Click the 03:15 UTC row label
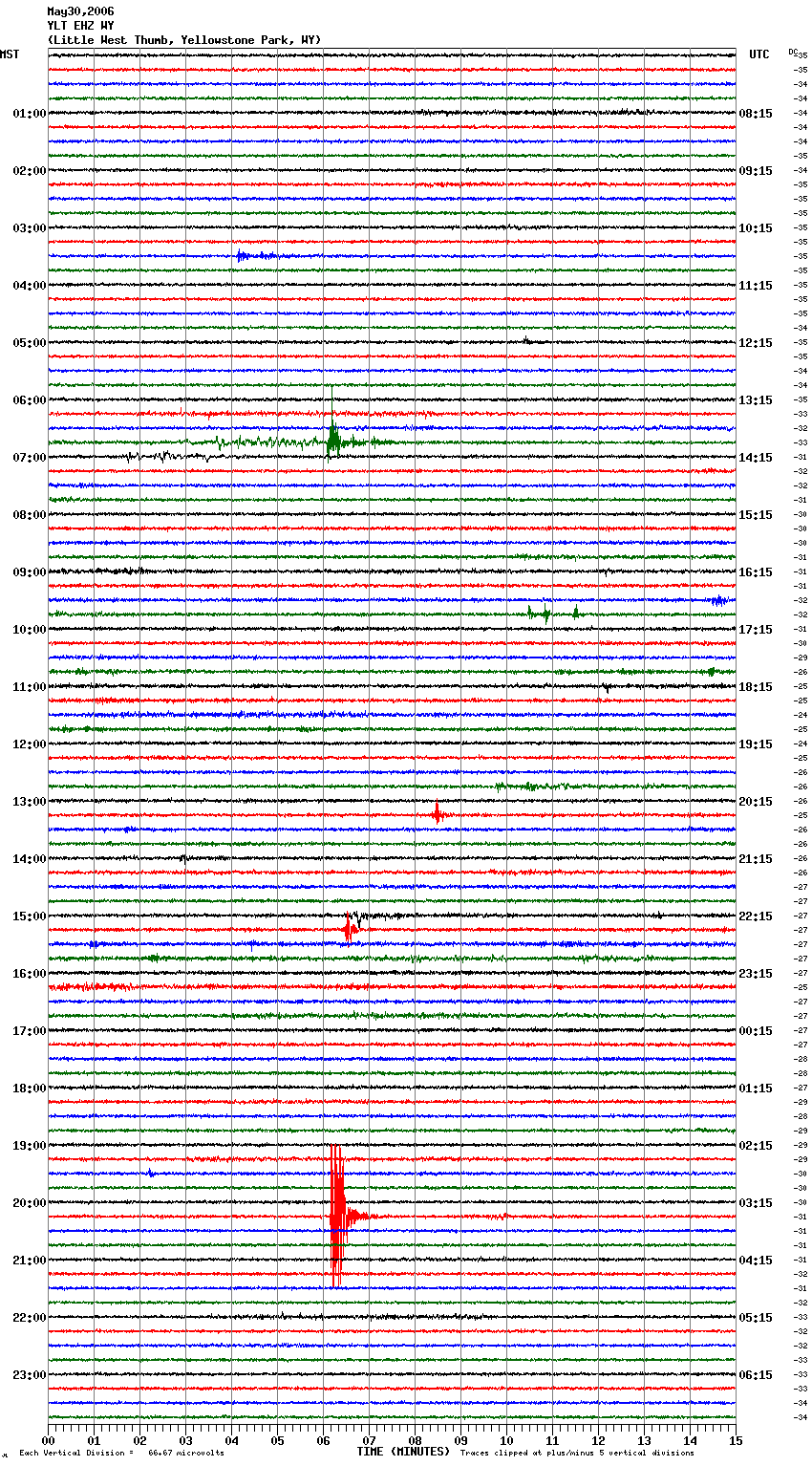Image resolution: width=812 pixels, height=1466 pixels. [x=756, y=1203]
